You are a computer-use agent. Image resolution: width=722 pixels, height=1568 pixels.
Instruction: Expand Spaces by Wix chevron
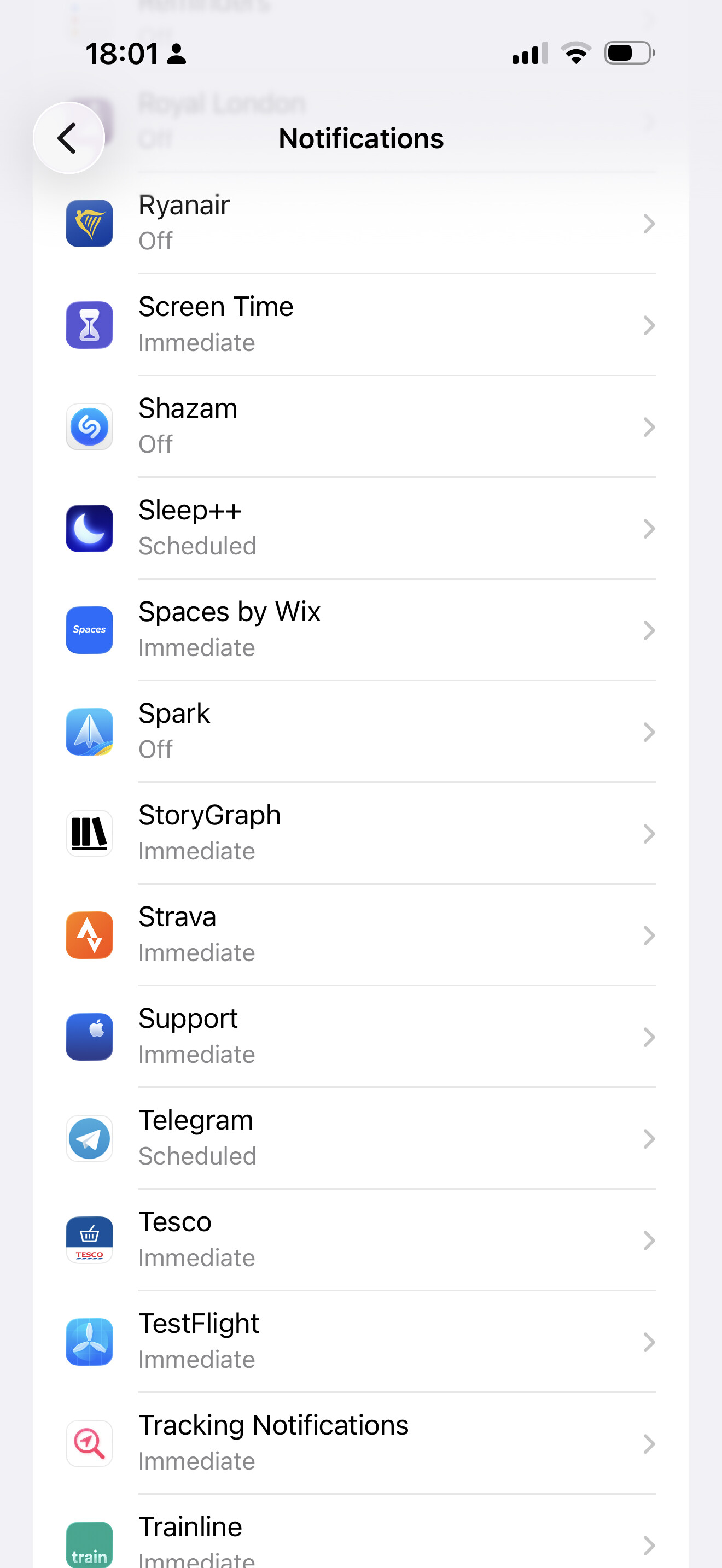pyautogui.click(x=649, y=630)
